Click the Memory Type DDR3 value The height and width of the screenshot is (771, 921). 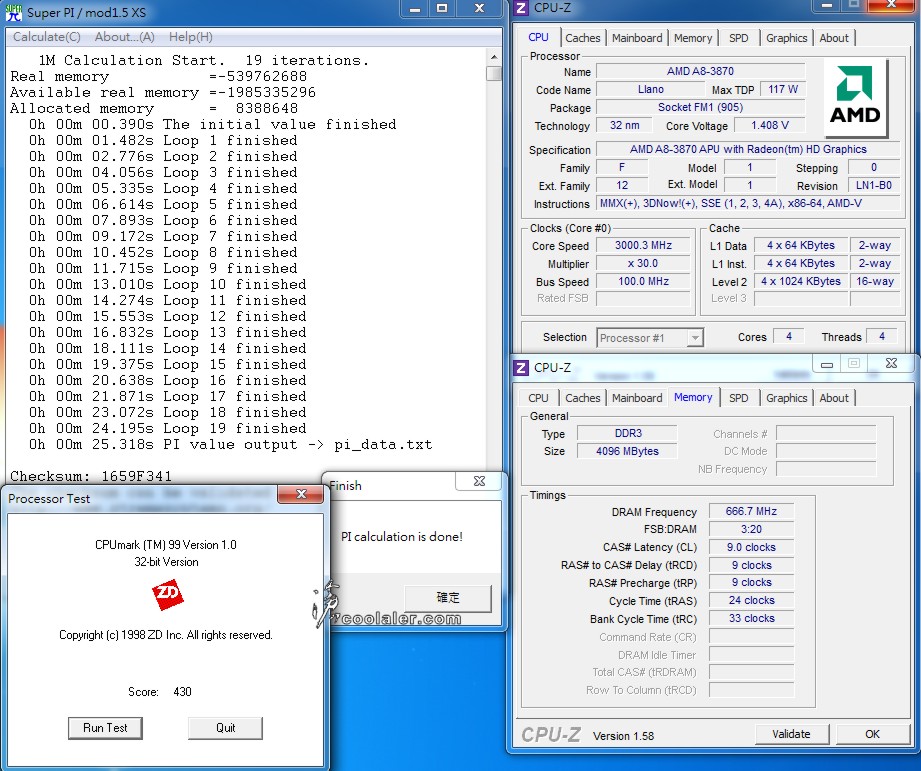pos(627,433)
